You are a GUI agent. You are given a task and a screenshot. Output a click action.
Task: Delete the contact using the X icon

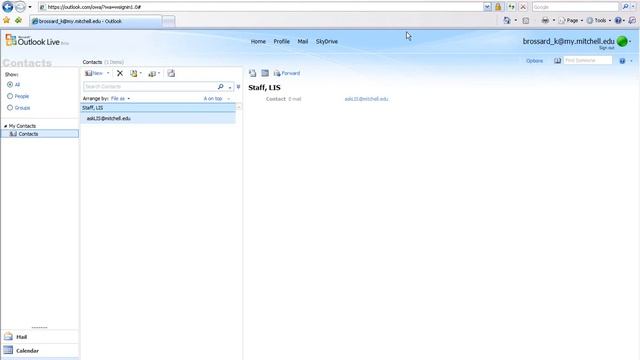pos(120,73)
